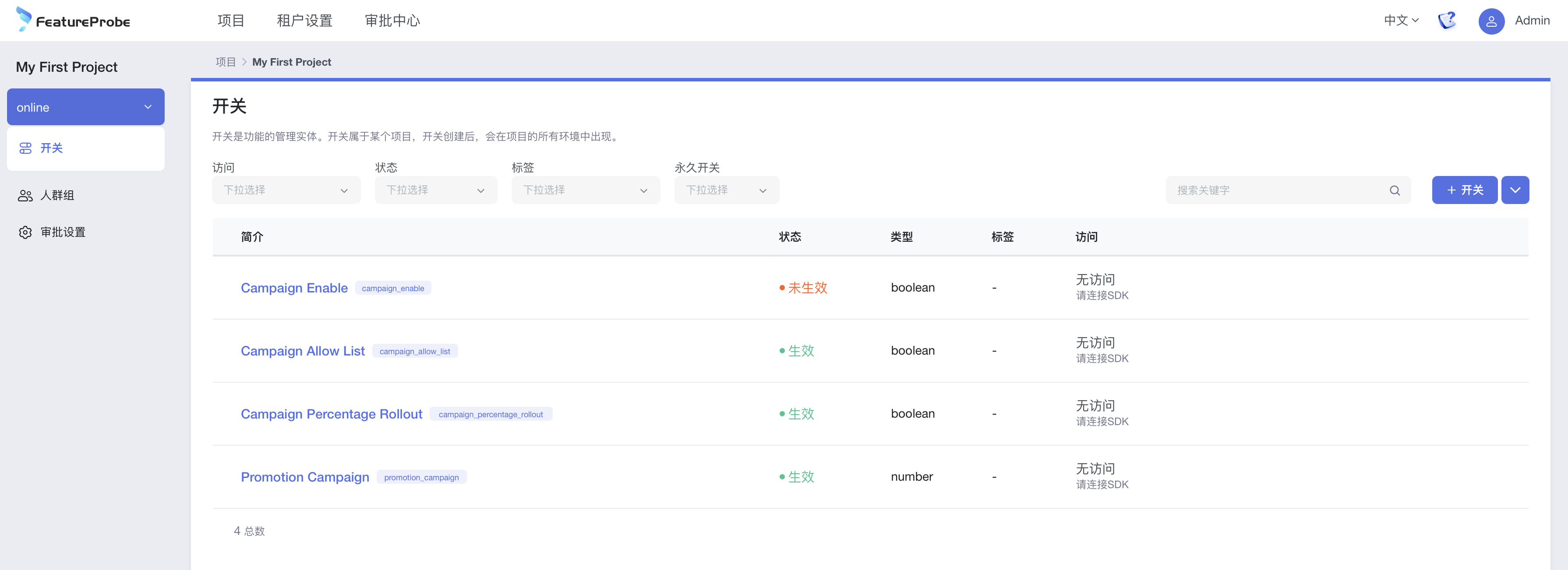The height and width of the screenshot is (570, 1568).
Task: Click the search magnifier icon
Action: click(x=1395, y=190)
